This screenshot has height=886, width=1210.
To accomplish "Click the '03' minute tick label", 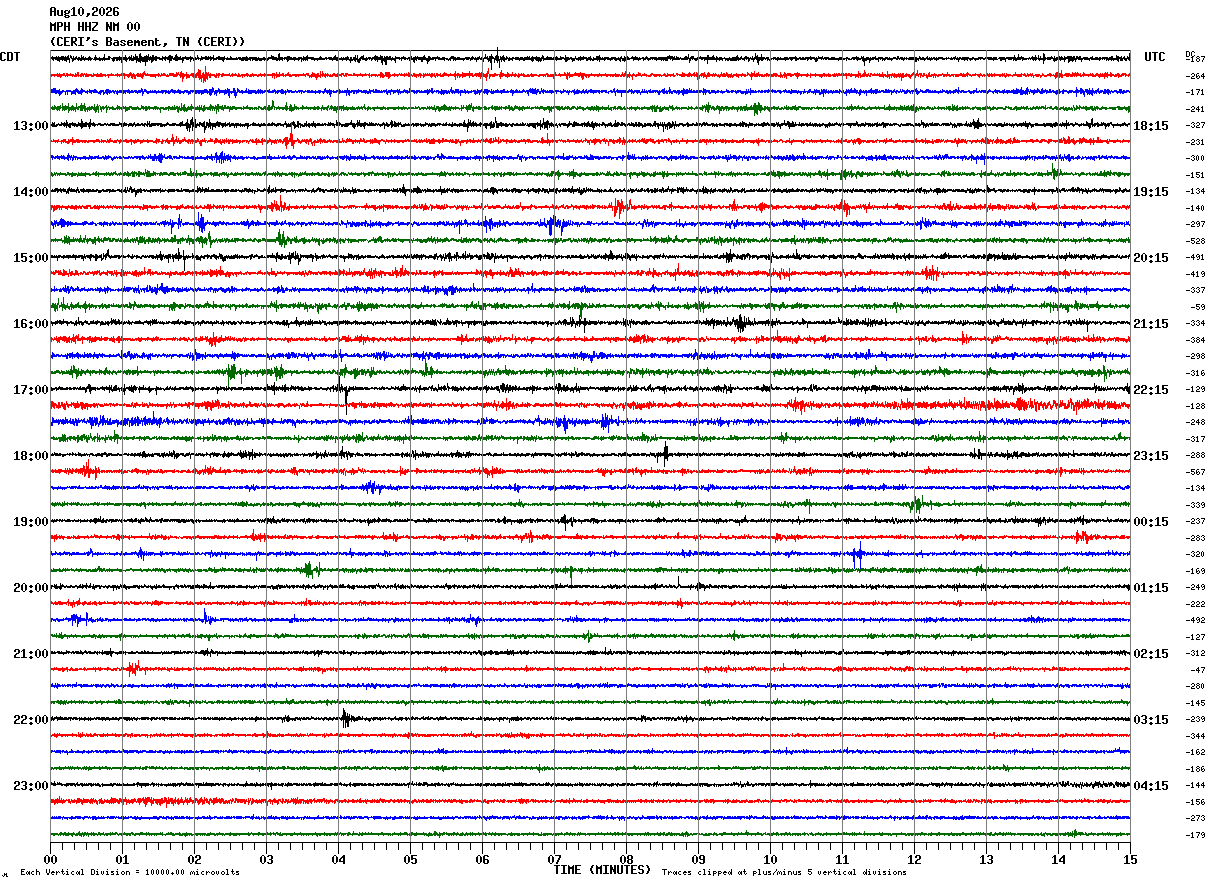I will pyautogui.click(x=266, y=859).
